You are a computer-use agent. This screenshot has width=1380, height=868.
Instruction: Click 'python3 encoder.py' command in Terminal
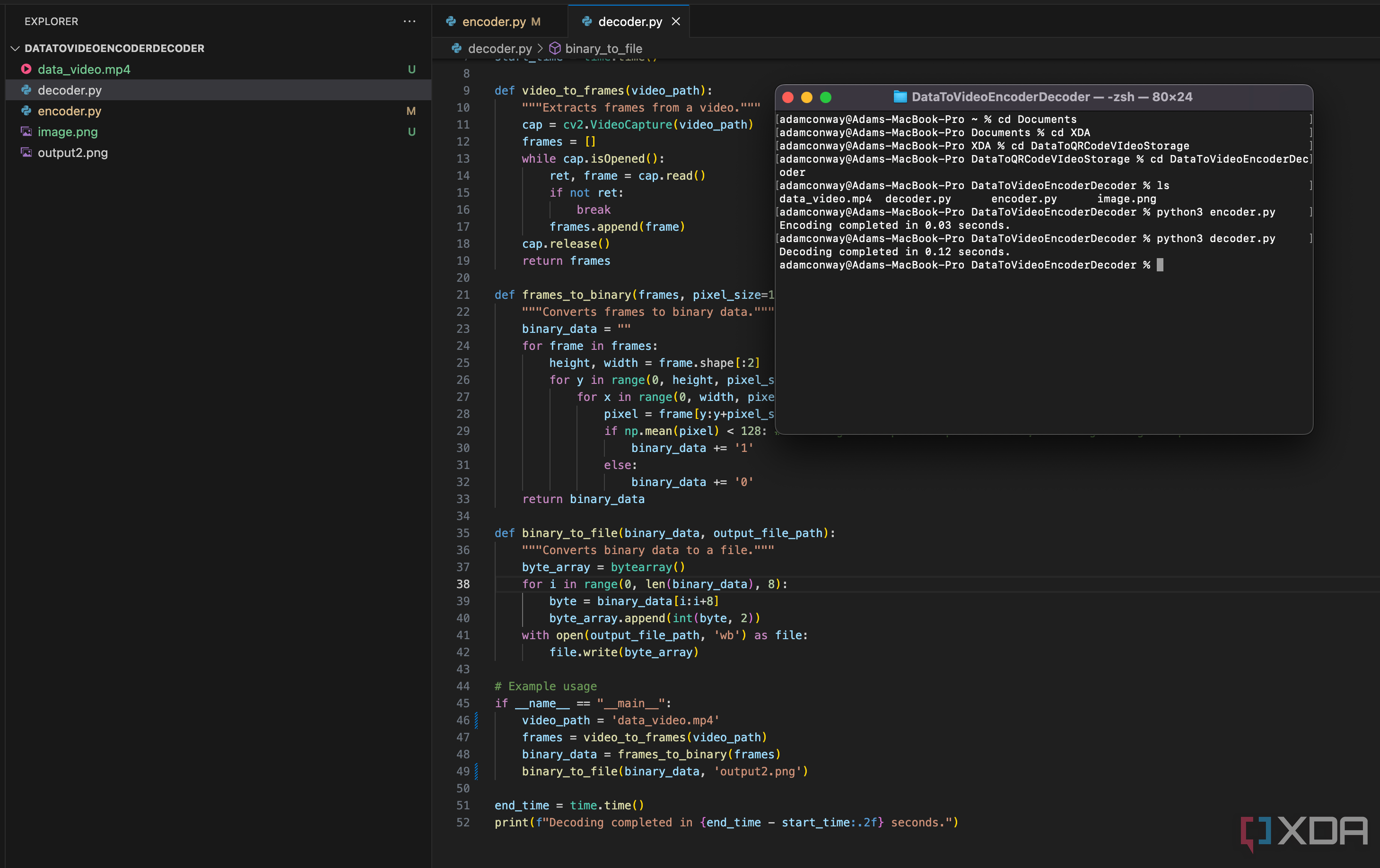pos(1215,212)
